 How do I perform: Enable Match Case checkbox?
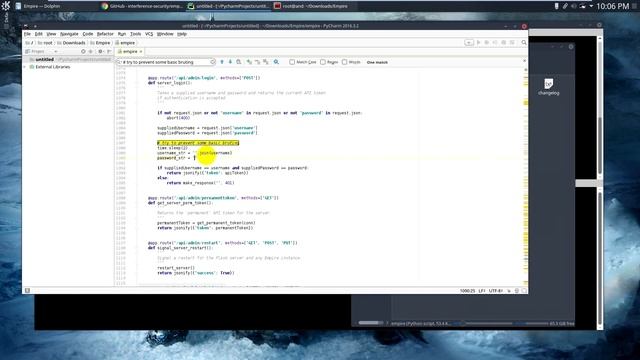(292, 62)
